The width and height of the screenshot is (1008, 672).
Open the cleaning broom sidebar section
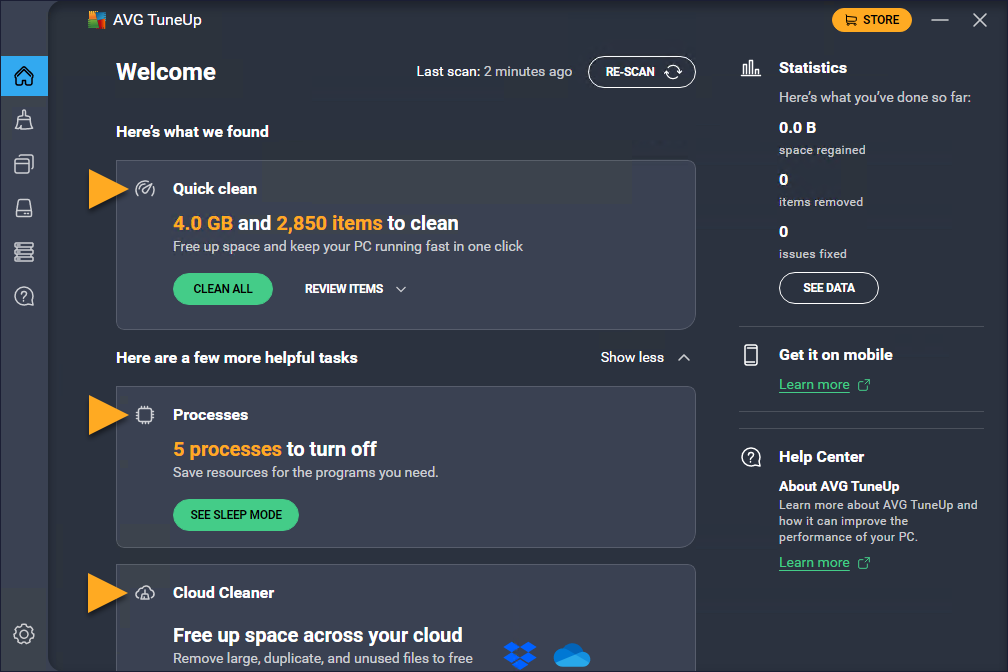coord(24,120)
